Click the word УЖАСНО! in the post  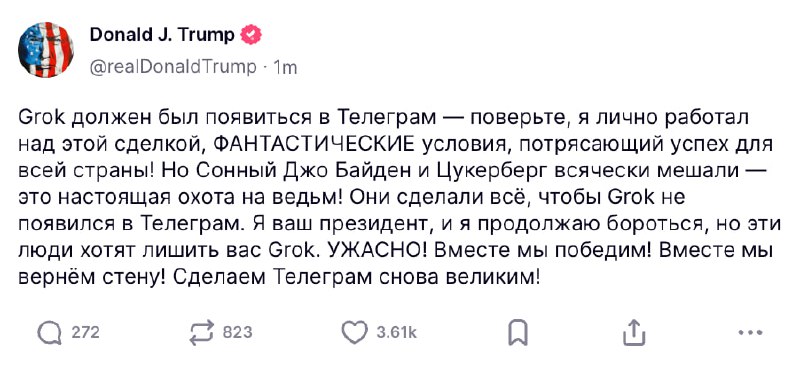[x=379, y=251]
